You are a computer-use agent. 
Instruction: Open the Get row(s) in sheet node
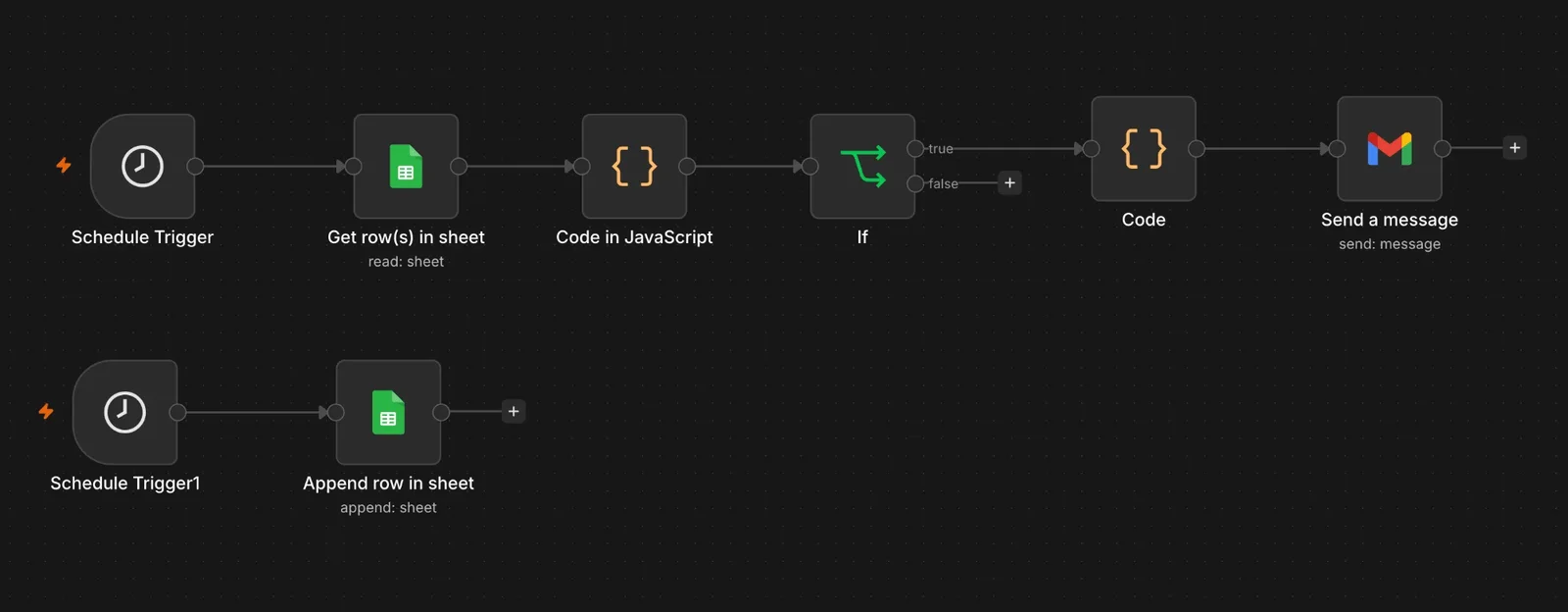tap(406, 166)
